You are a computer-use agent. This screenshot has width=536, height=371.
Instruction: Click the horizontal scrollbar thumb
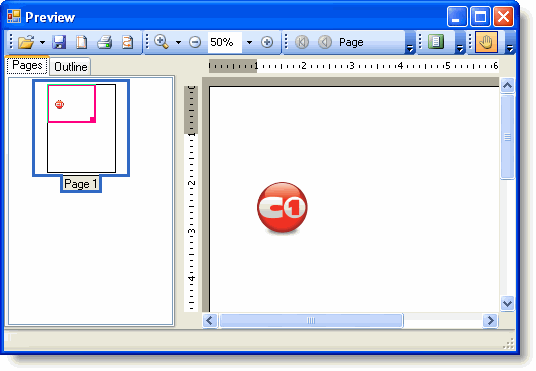tap(311, 321)
